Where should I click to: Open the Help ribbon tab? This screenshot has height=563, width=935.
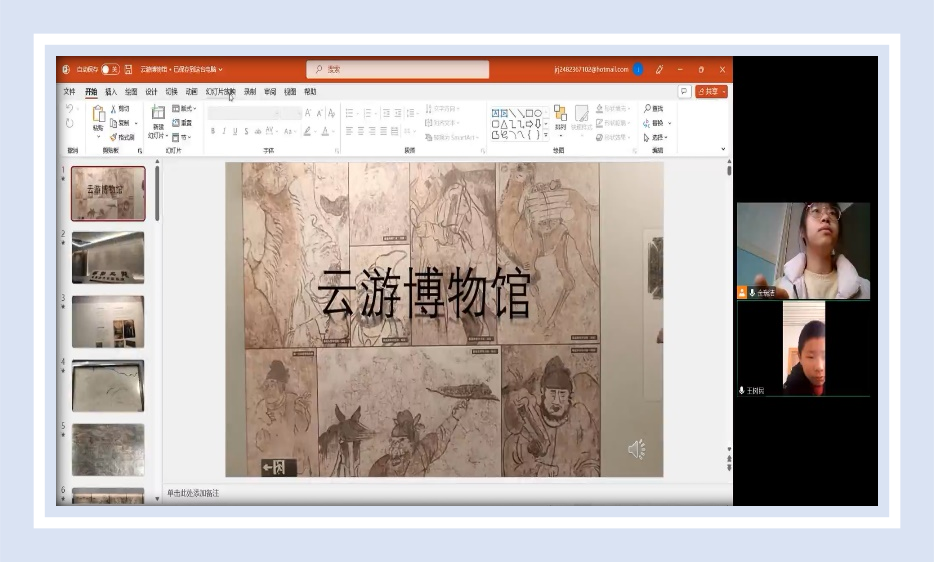tap(310, 92)
